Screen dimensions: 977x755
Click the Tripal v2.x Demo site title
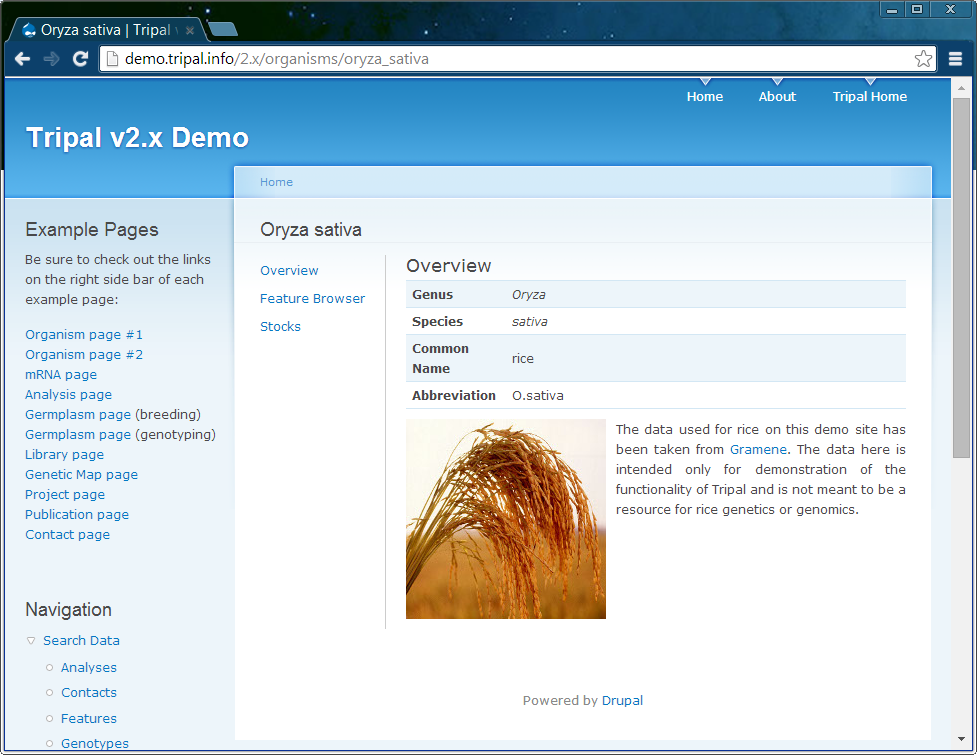137,138
